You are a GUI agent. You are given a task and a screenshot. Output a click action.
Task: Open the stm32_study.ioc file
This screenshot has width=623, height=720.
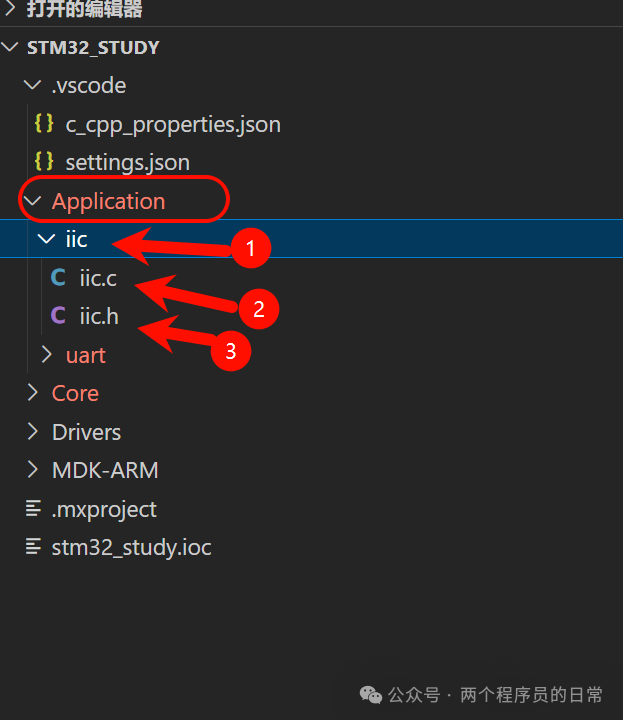coord(132,547)
